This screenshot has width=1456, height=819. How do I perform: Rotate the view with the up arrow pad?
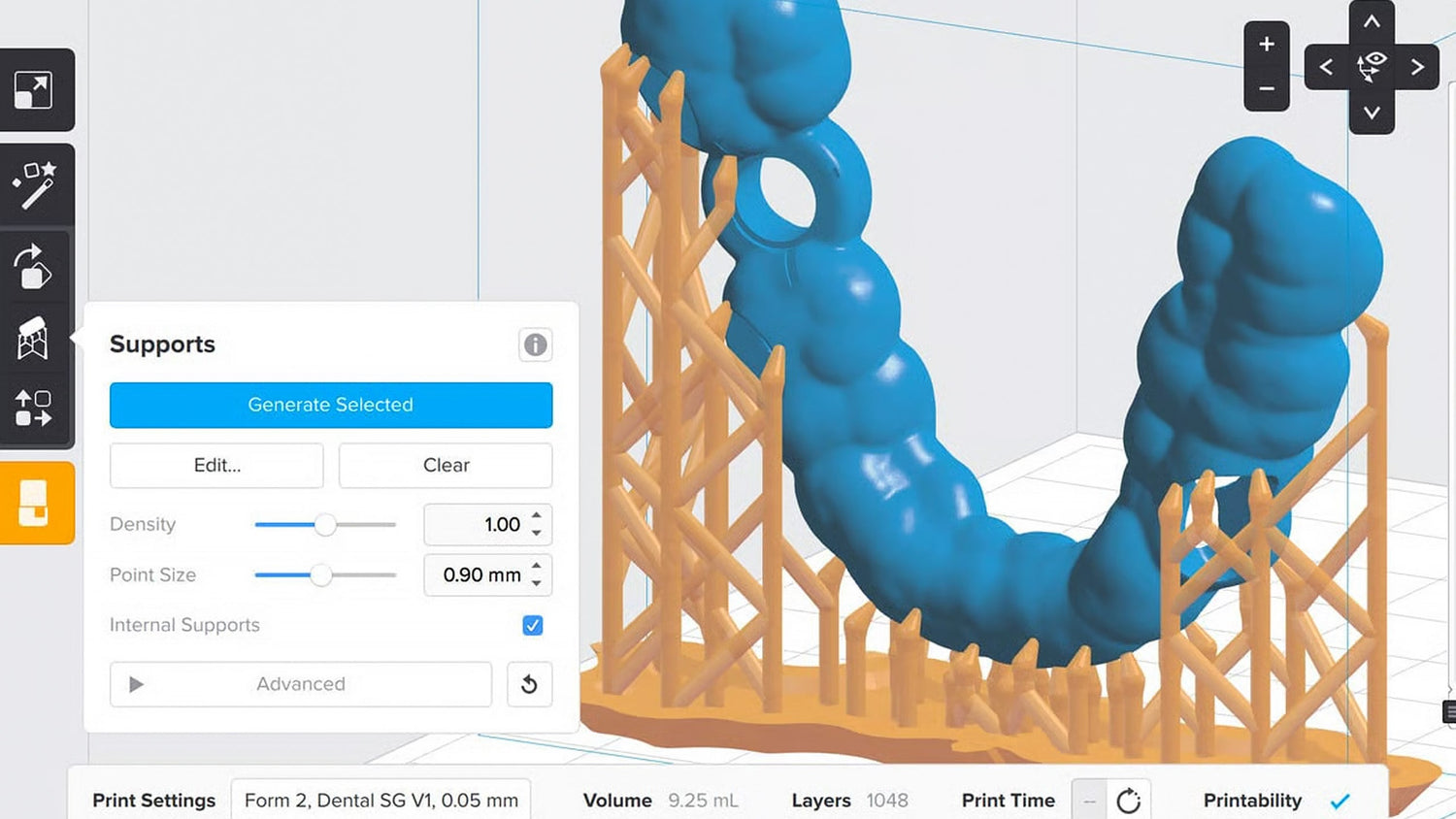(x=1372, y=21)
